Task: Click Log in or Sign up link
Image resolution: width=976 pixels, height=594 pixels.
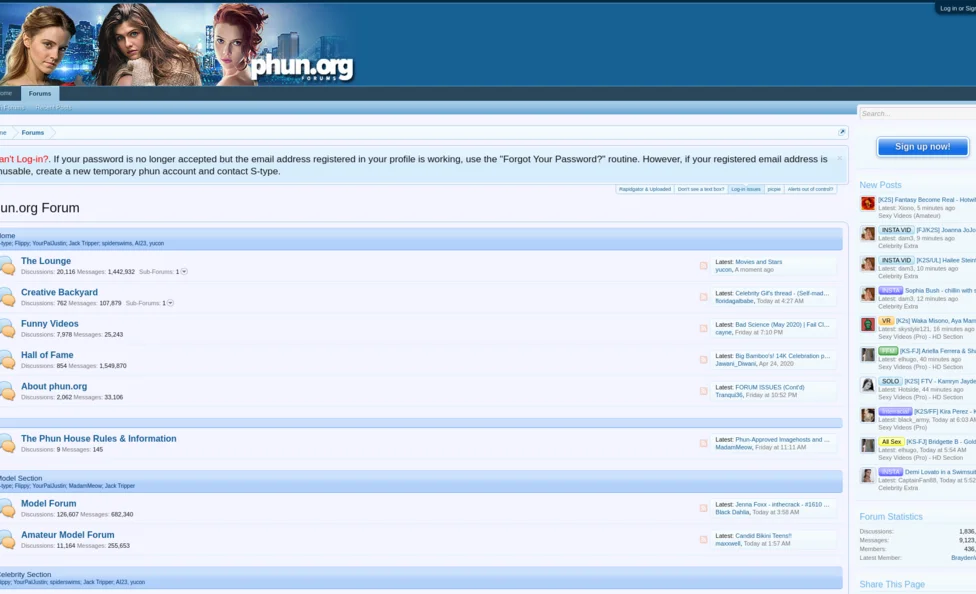Action: pos(957,8)
